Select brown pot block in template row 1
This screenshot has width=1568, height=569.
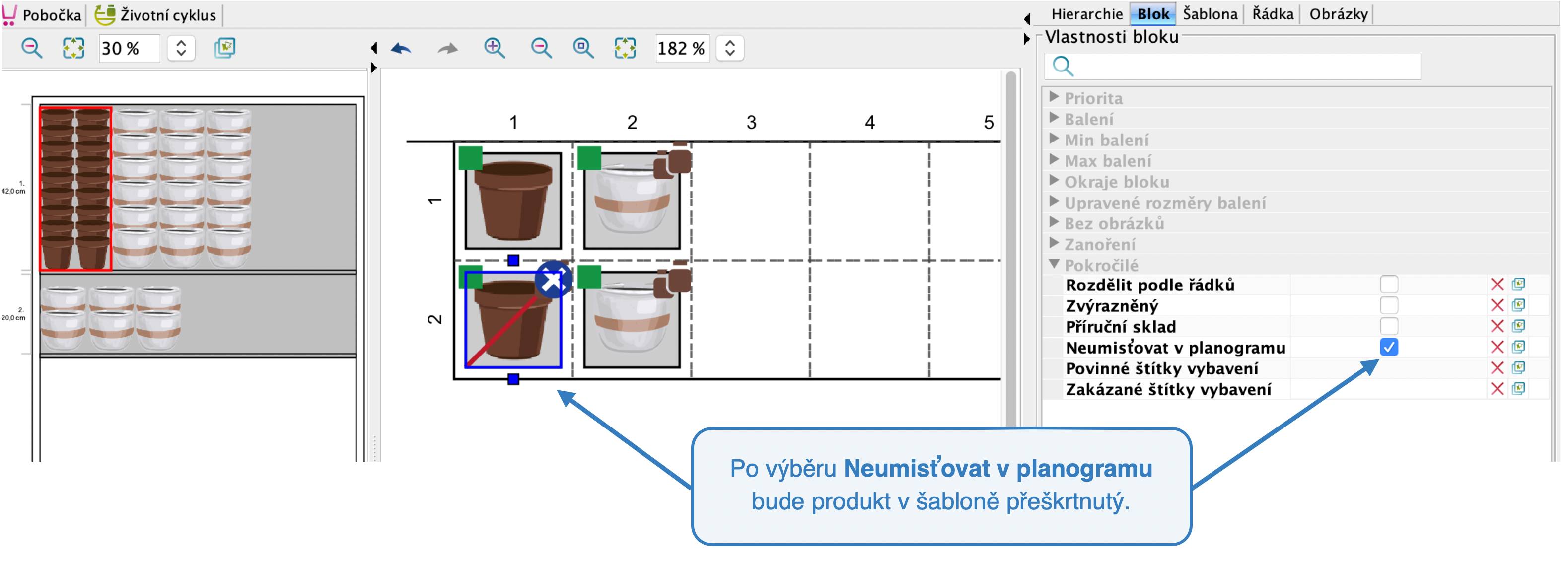(x=513, y=201)
